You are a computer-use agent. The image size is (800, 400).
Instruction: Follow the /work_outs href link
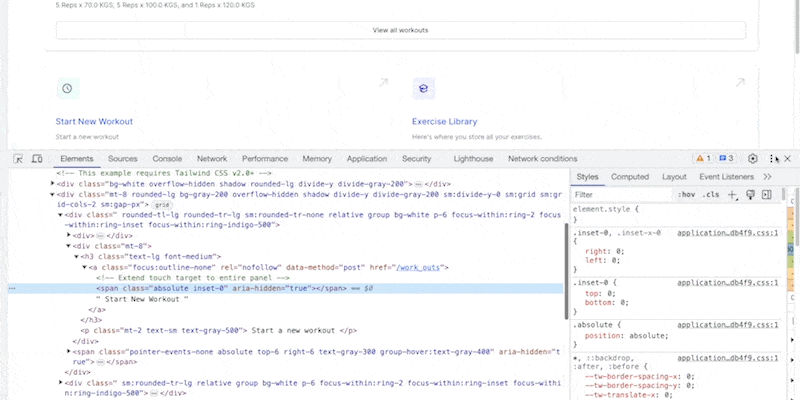[x=418, y=267]
